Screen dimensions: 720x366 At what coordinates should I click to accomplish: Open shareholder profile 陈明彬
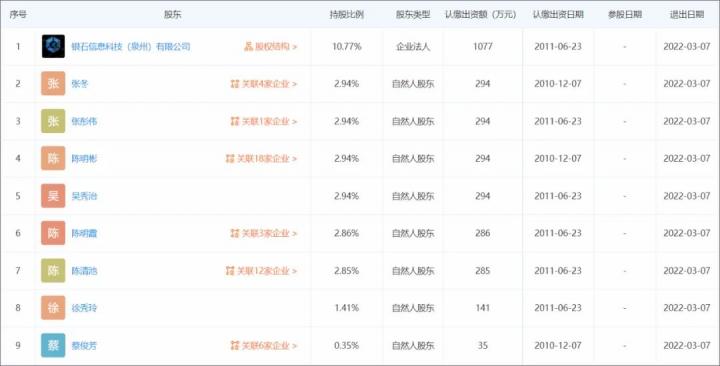[x=84, y=159]
